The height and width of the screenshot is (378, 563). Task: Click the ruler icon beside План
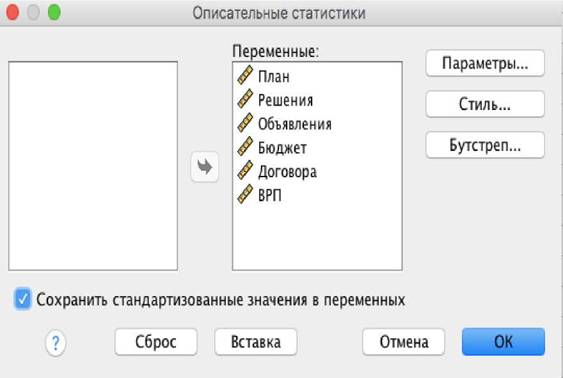[245, 75]
